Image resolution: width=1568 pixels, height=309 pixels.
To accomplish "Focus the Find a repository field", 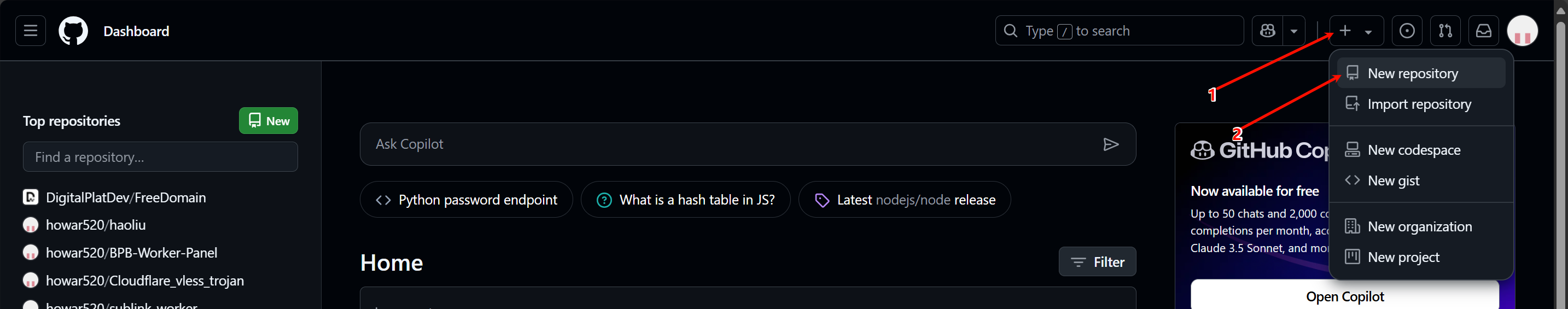I will click(x=160, y=157).
